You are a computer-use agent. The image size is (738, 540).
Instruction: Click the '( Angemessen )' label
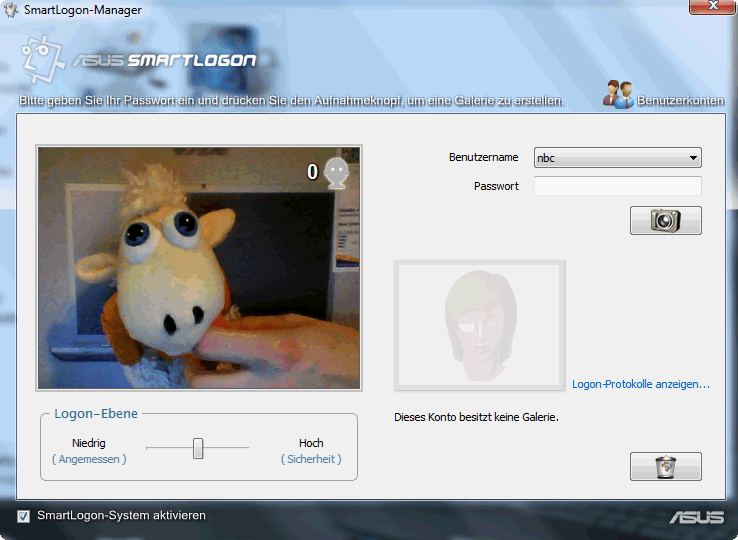[x=89, y=459]
